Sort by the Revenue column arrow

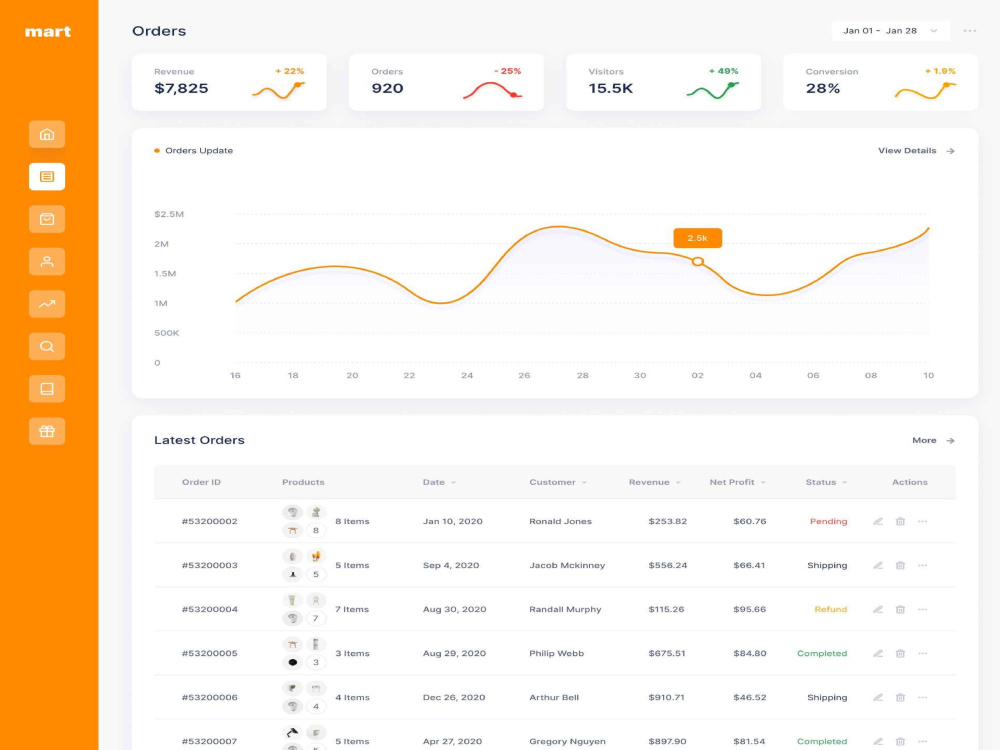(678, 483)
